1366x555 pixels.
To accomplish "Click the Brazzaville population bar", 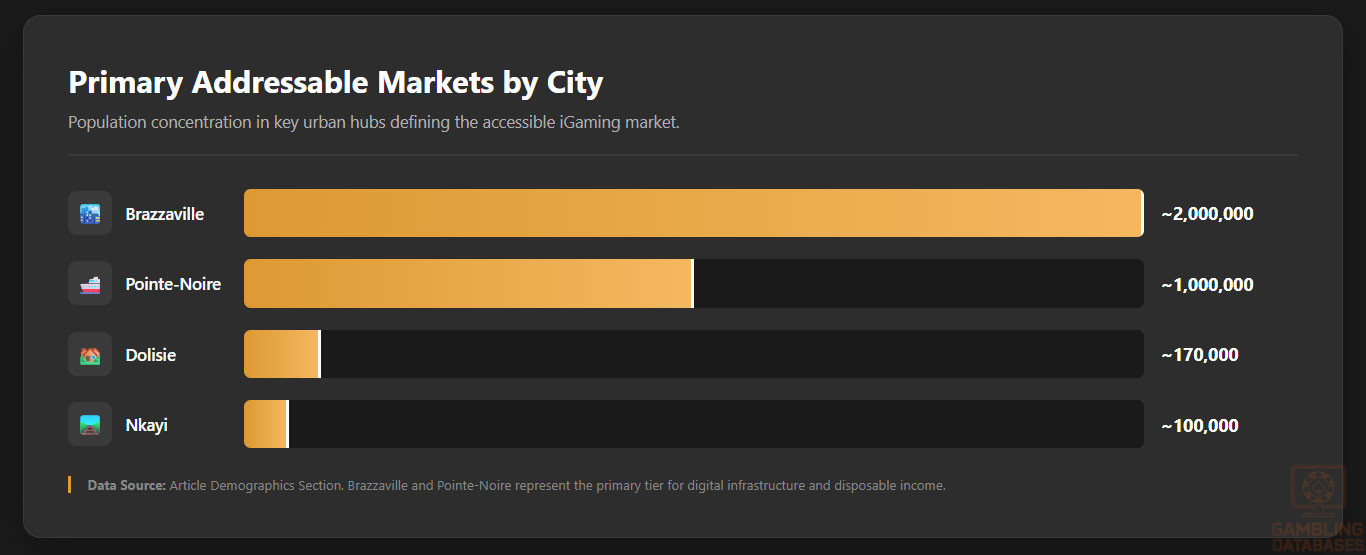I will [x=693, y=214].
